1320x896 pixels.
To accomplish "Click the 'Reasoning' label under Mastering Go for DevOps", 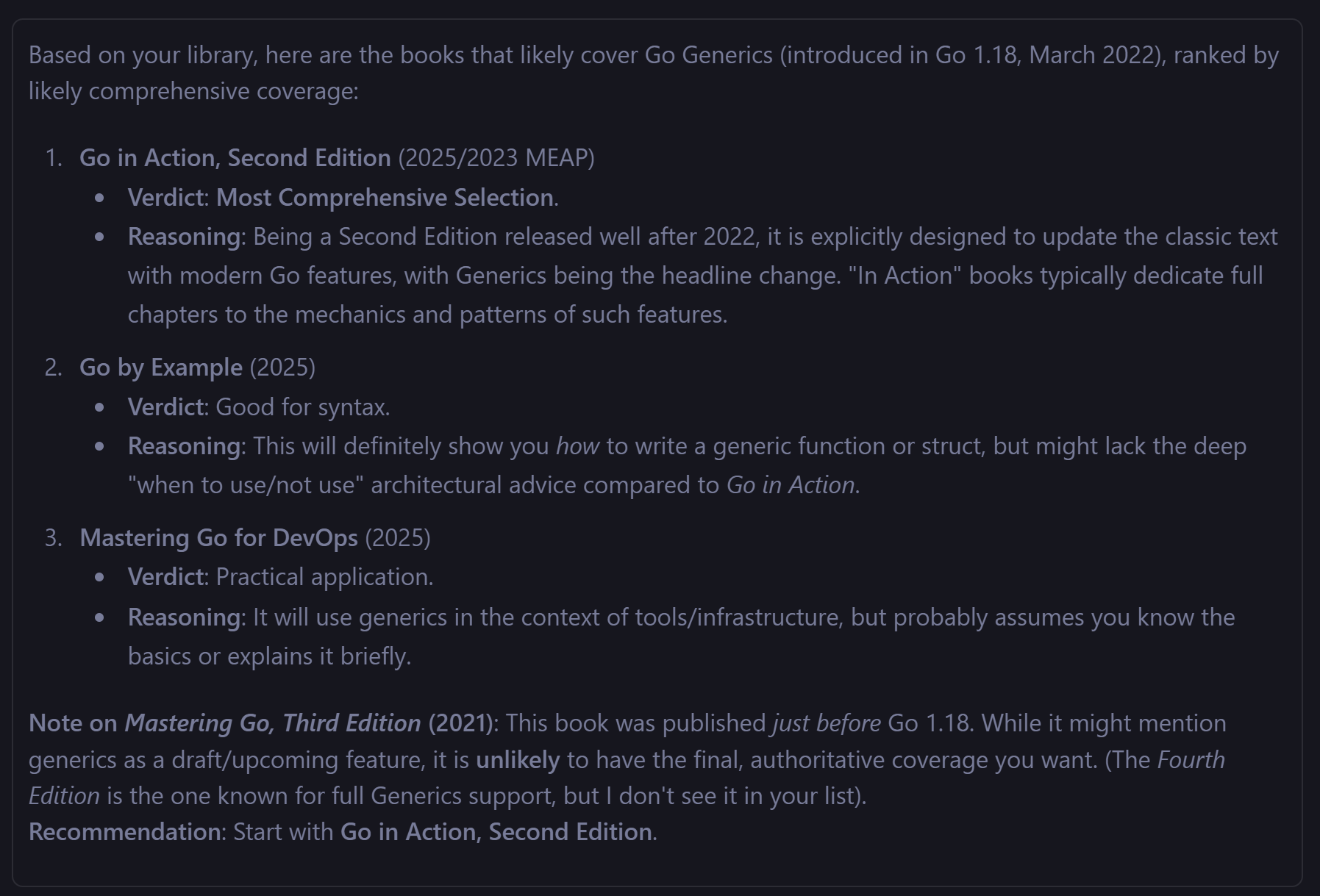I will pyautogui.click(x=185, y=617).
